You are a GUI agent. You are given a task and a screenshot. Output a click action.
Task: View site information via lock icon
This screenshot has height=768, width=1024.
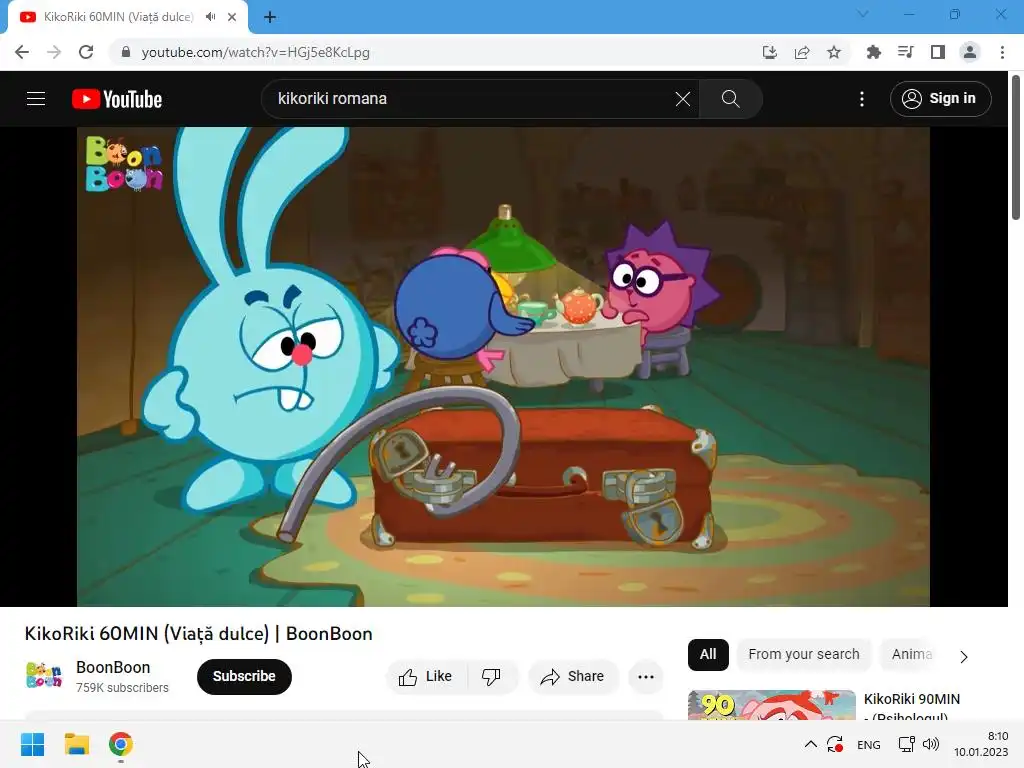(x=126, y=52)
